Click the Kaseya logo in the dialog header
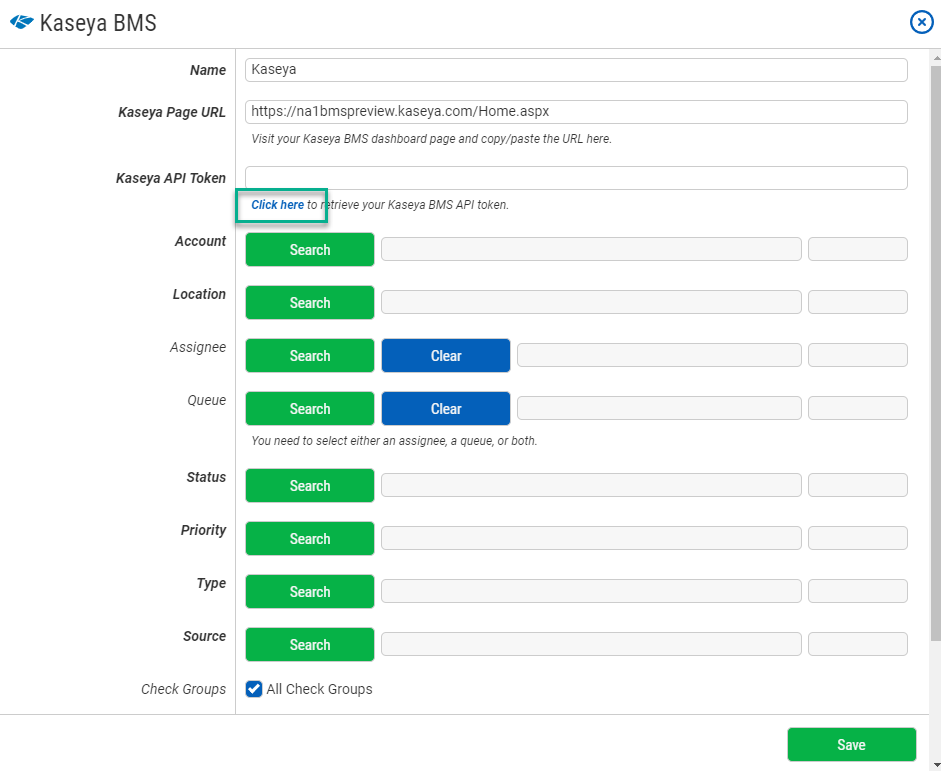Screen dimensions: 941x771 tap(20, 21)
